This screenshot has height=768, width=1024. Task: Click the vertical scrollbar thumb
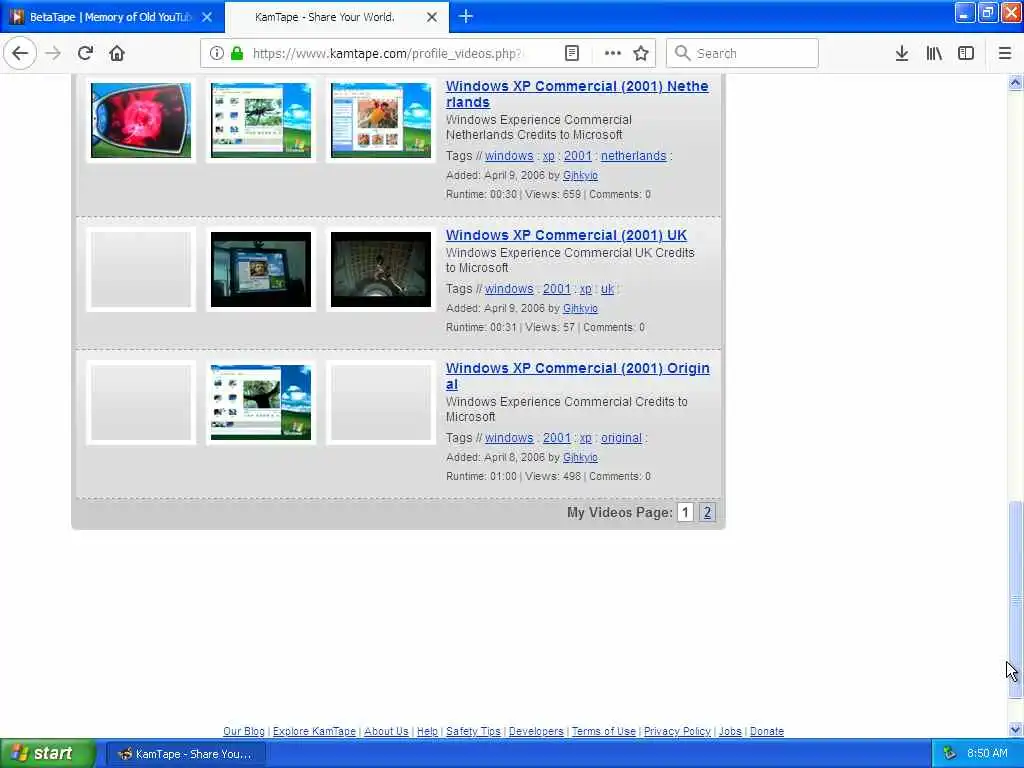(x=1016, y=599)
